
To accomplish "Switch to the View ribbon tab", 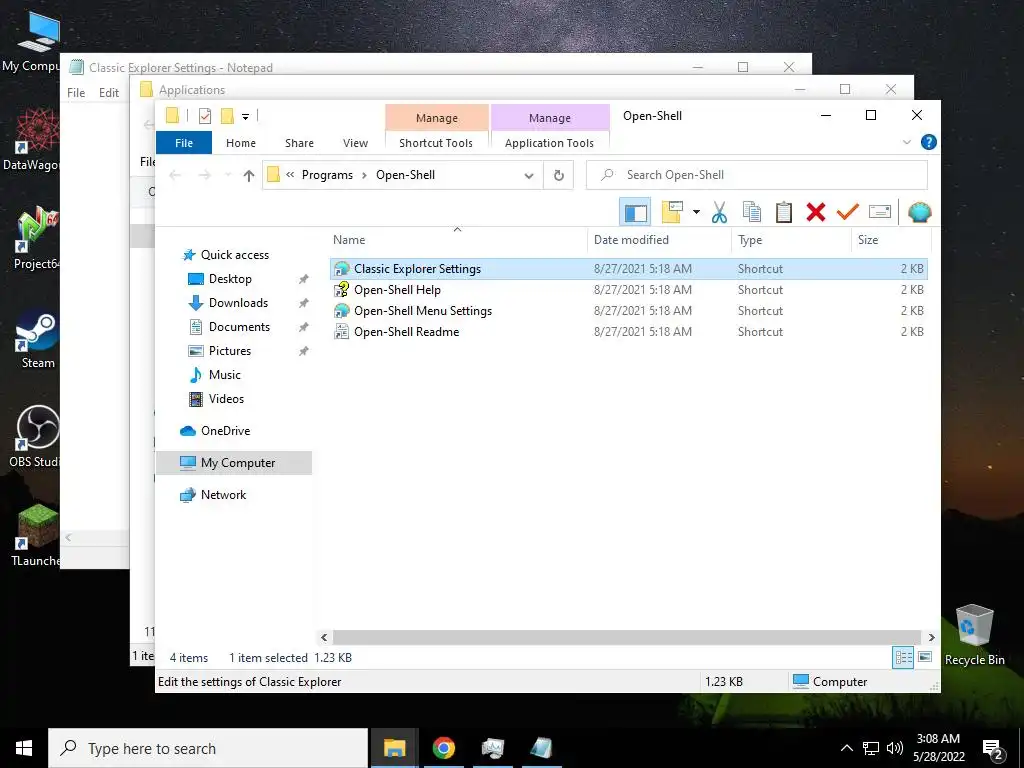I will coord(355,142).
